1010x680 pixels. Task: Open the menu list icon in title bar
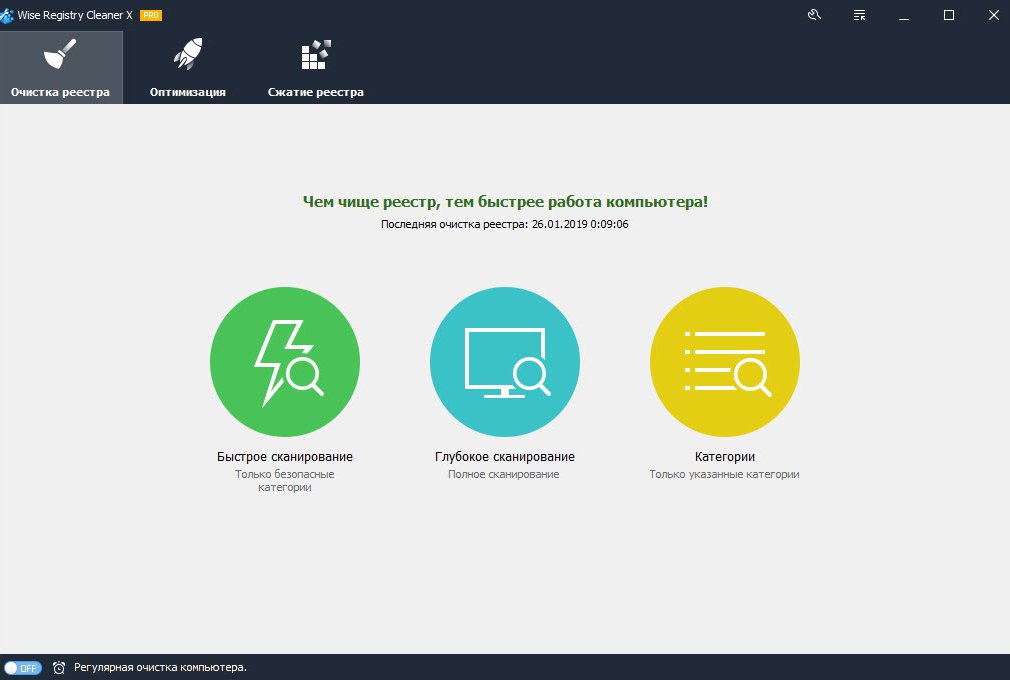pos(859,15)
